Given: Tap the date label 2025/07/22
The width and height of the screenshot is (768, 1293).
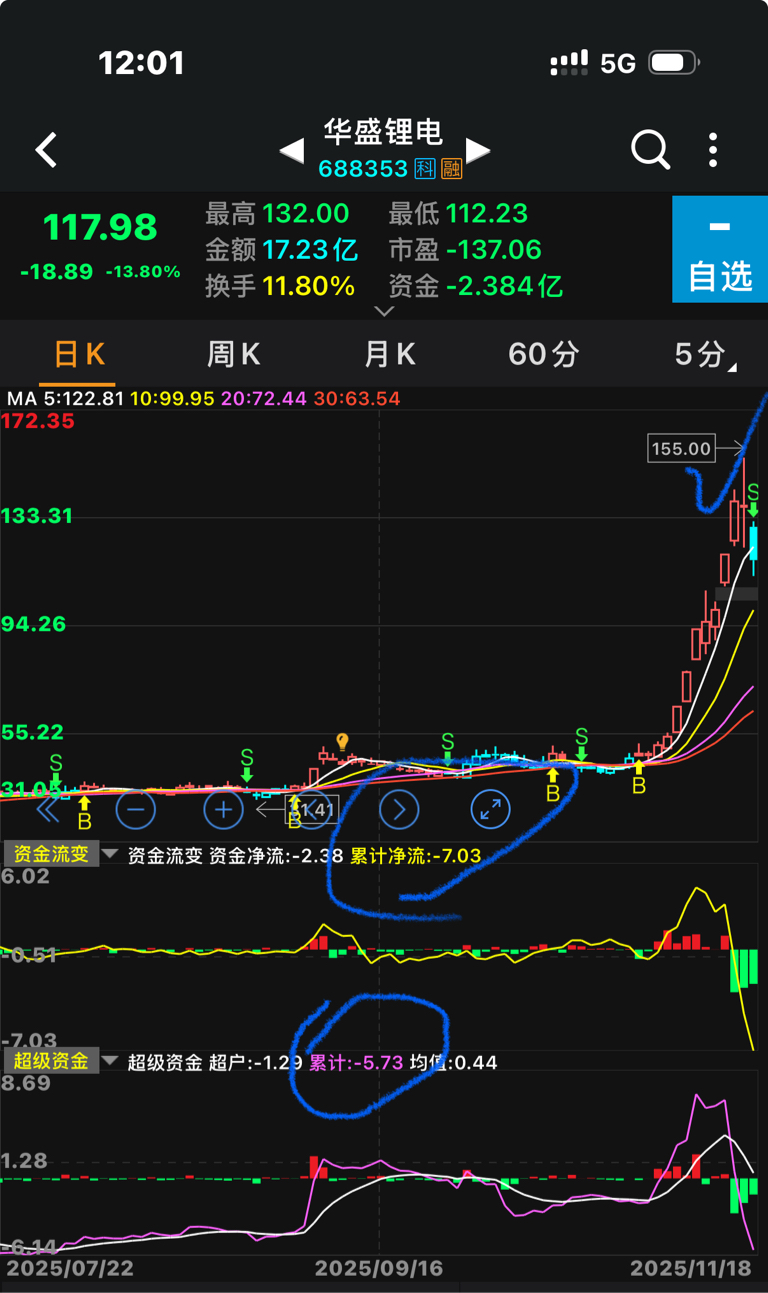Looking at the screenshot, I should tap(70, 1268).
